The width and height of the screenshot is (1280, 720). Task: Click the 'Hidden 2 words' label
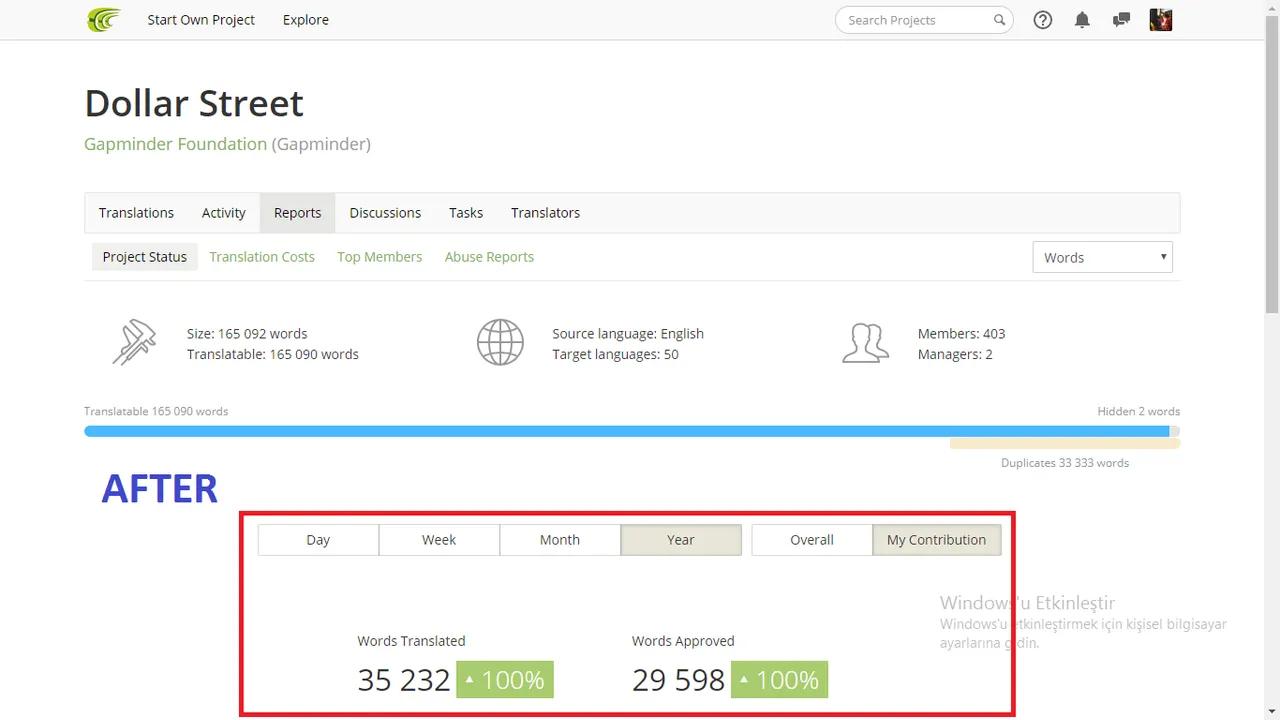[1138, 411]
